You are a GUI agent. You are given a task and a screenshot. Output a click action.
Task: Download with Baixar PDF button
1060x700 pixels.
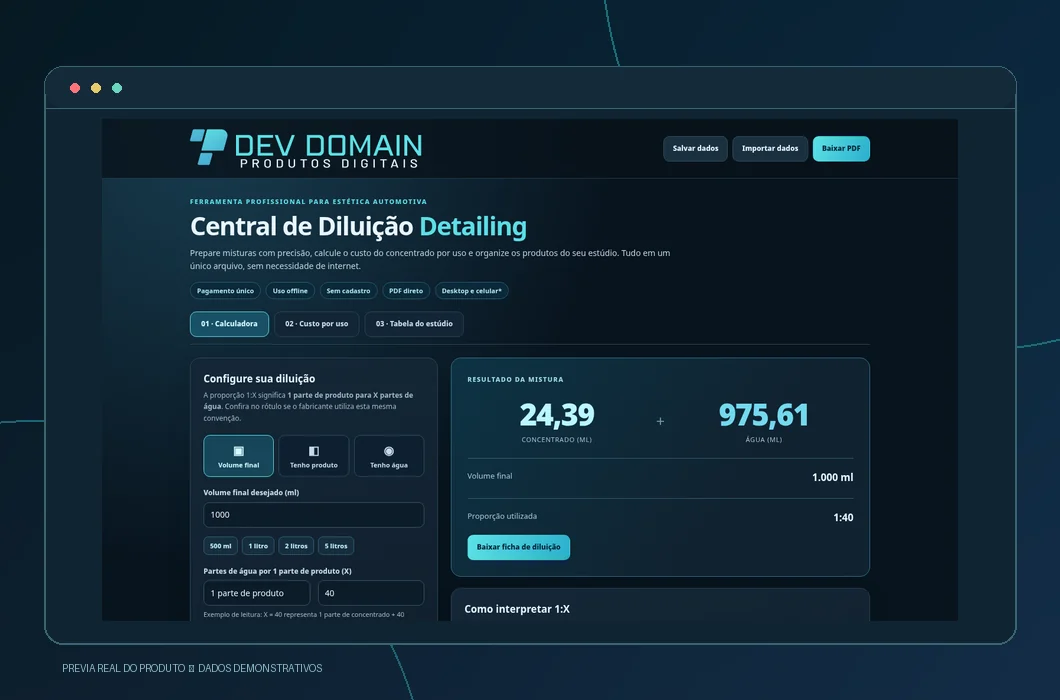(x=841, y=149)
